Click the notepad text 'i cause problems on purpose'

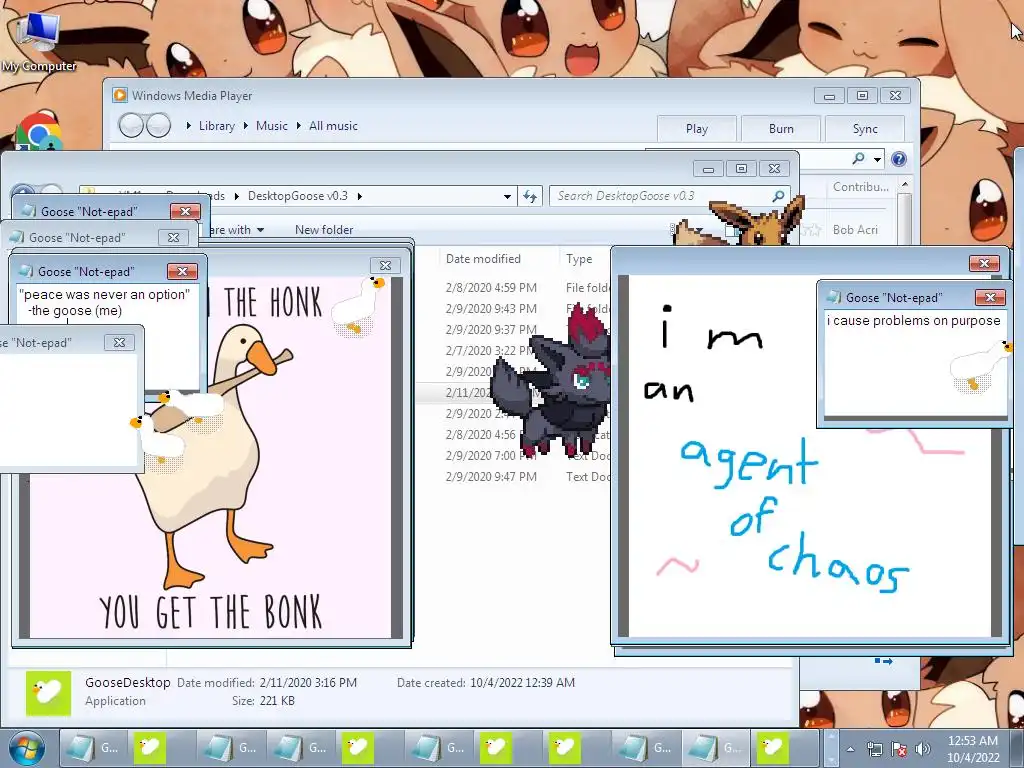914,321
